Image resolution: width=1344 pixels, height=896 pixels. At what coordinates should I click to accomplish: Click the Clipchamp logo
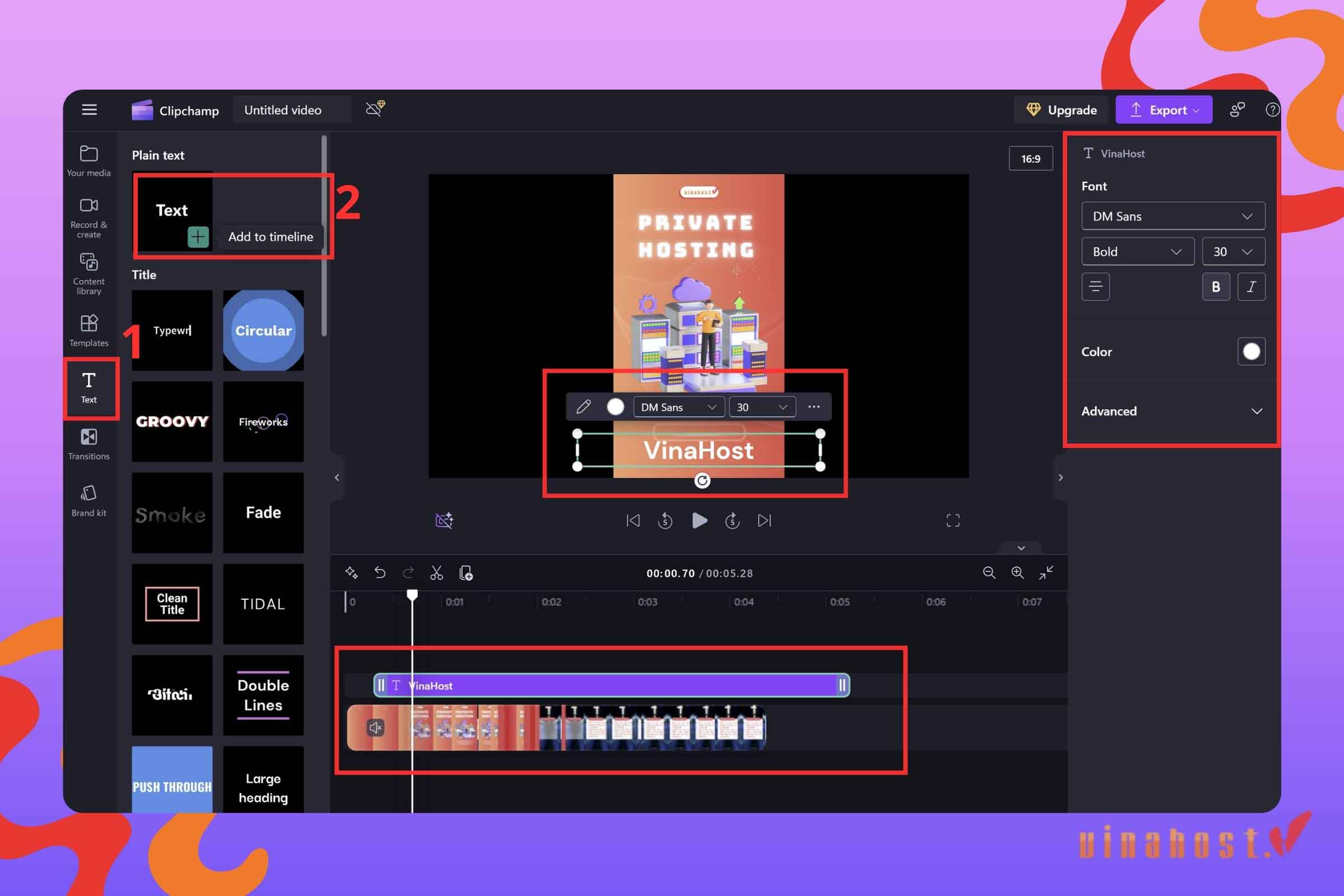click(142, 110)
